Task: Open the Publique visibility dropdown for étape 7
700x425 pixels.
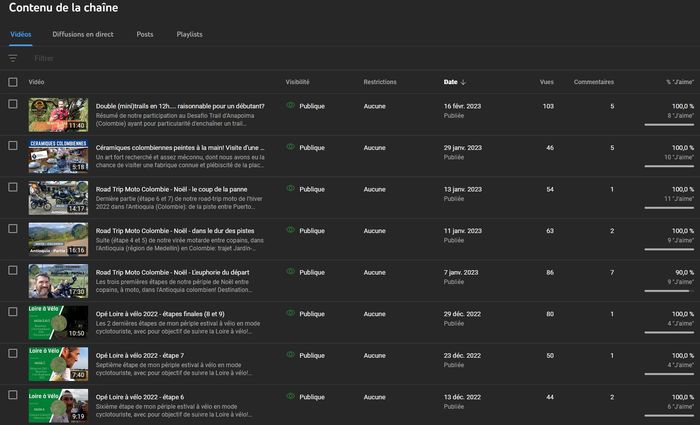Action: pyautogui.click(x=311, y=355)
